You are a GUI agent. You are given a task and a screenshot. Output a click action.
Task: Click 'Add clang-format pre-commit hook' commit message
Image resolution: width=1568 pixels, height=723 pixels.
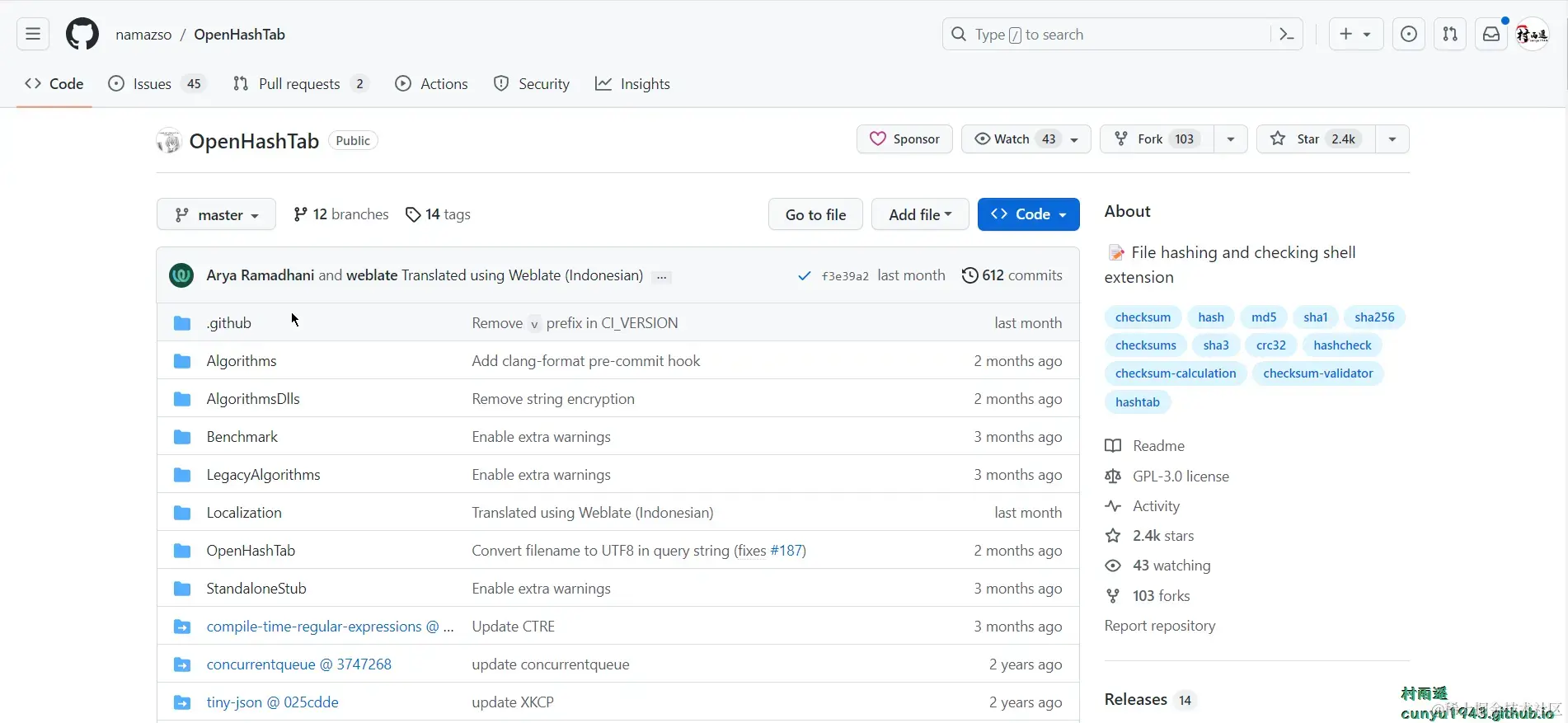(586, 361)
